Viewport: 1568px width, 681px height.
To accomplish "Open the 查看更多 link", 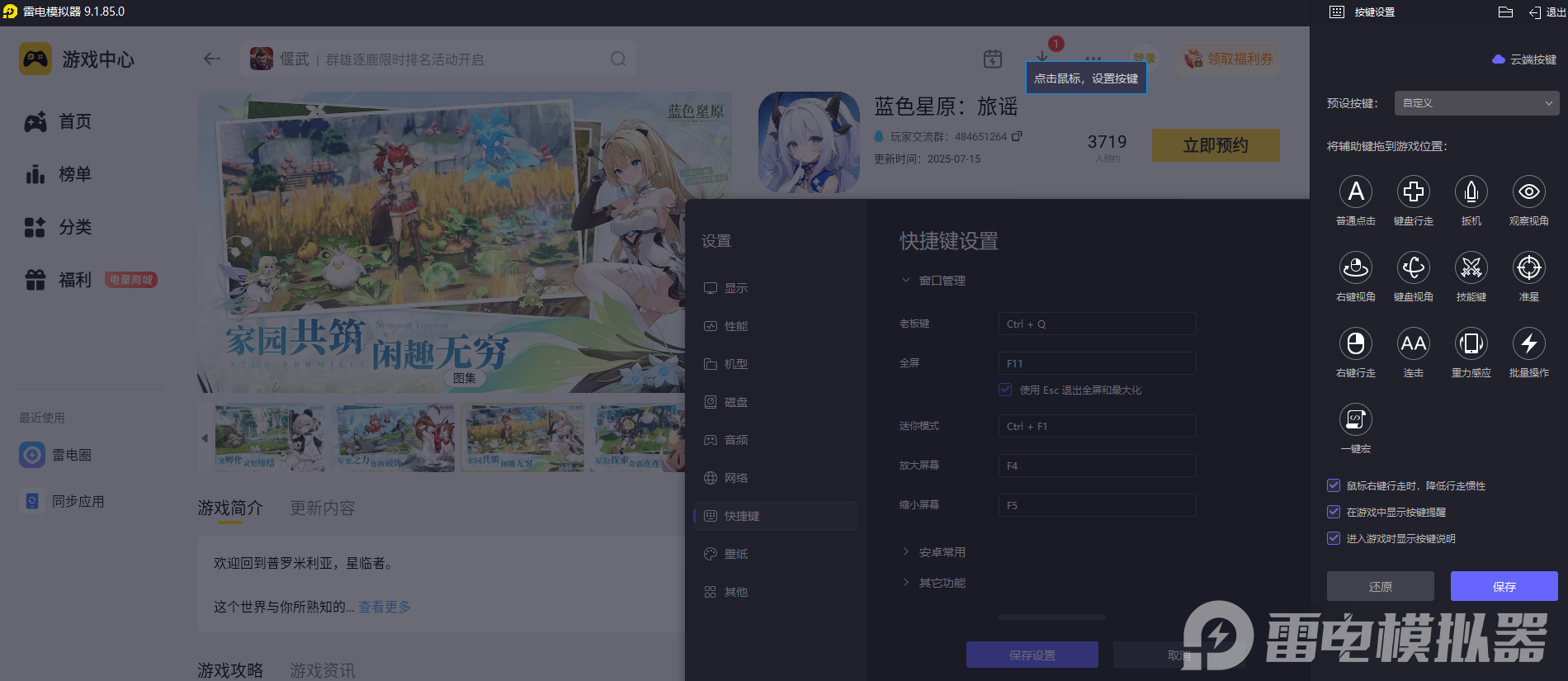I will pos(385,607).
